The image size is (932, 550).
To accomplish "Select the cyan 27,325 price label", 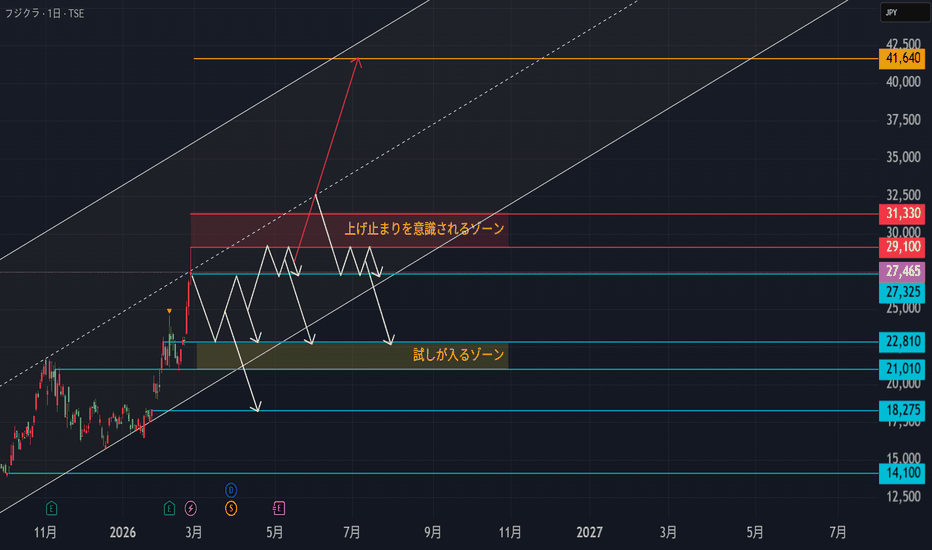I will tap(902, 292).
